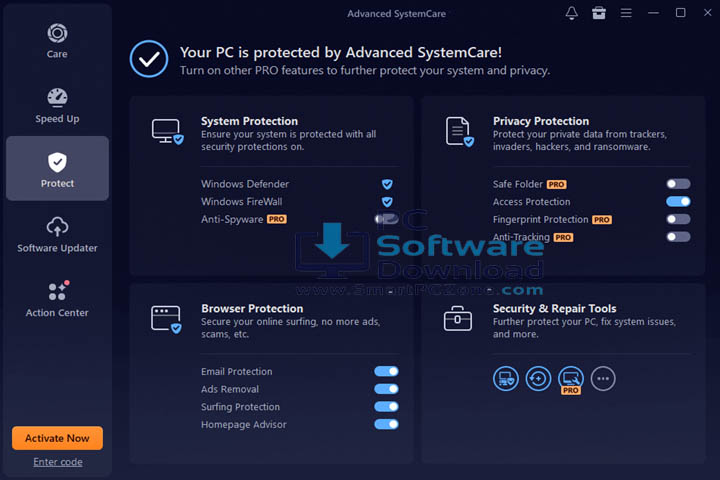Open Action Center

click(57, 299)
